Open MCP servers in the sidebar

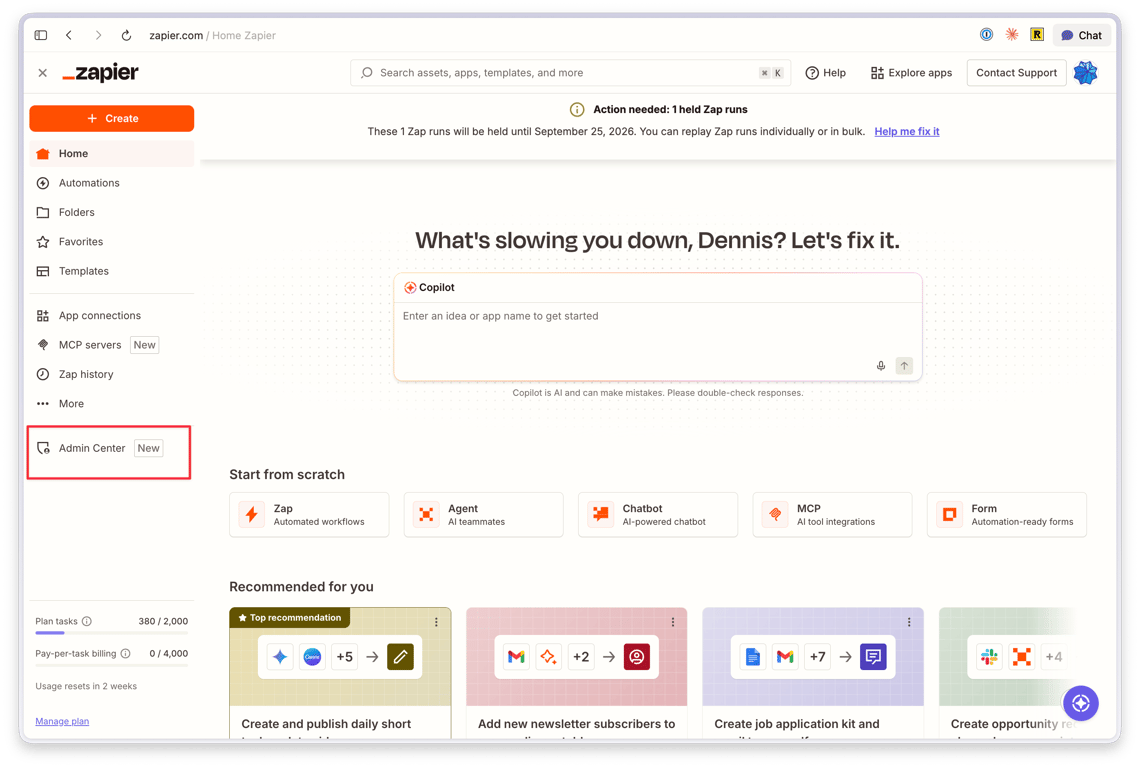point(112,345)
